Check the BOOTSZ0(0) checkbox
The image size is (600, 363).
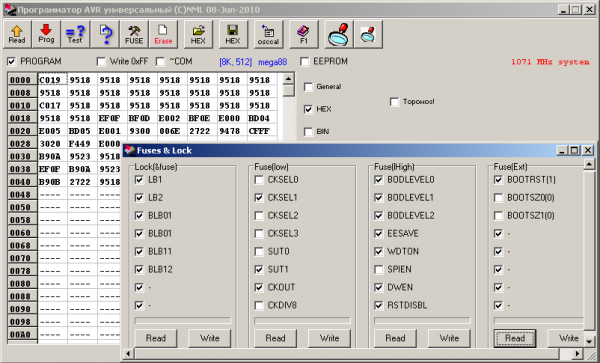click(499, 198)
